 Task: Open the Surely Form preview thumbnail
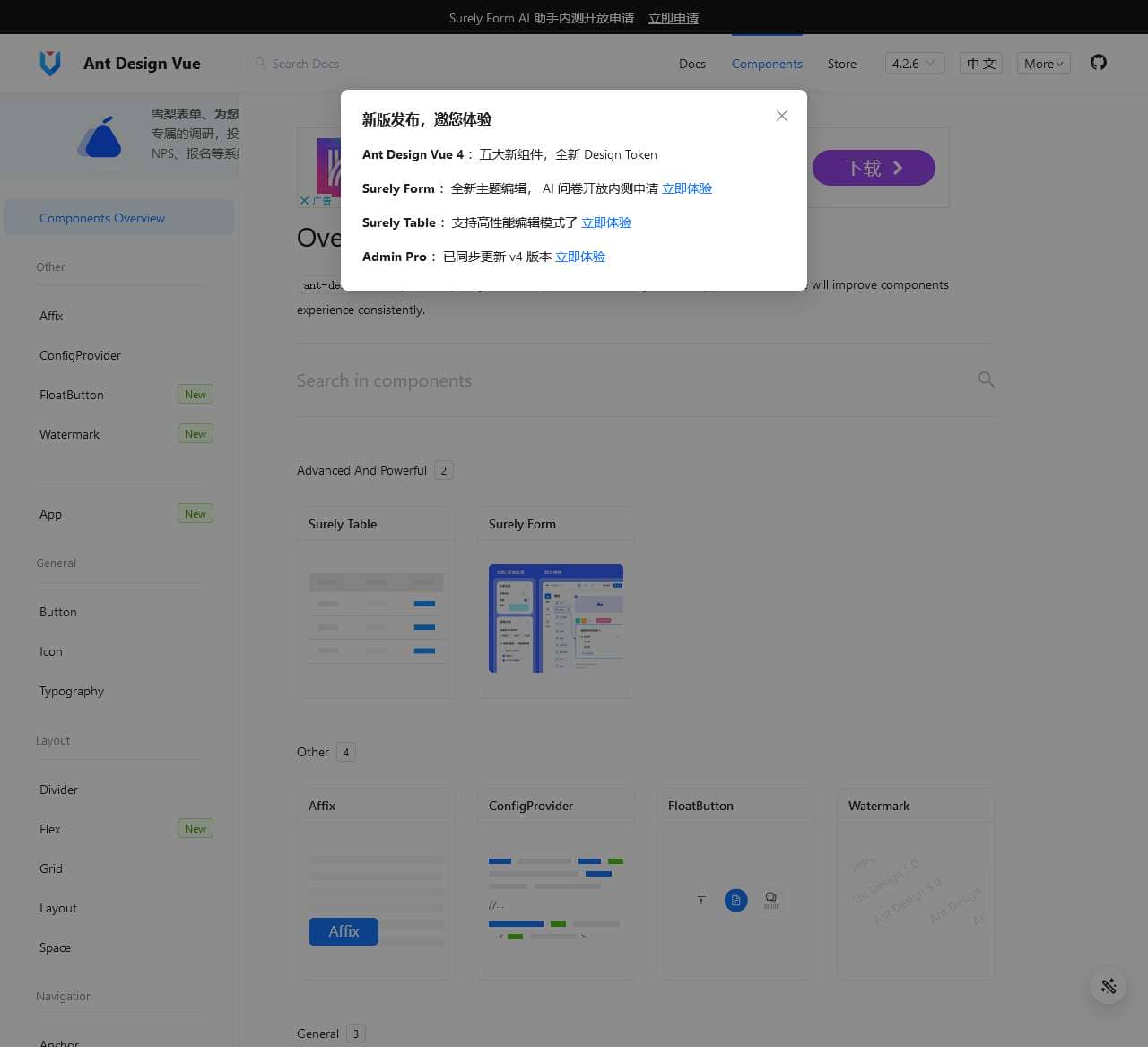555,618
